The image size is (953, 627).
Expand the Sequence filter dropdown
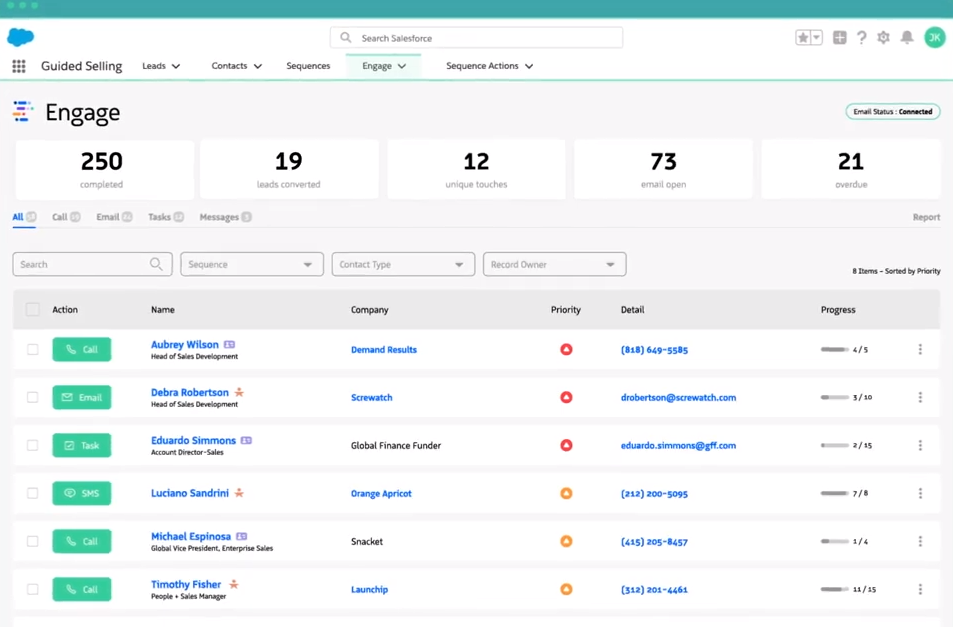(252, 265)
